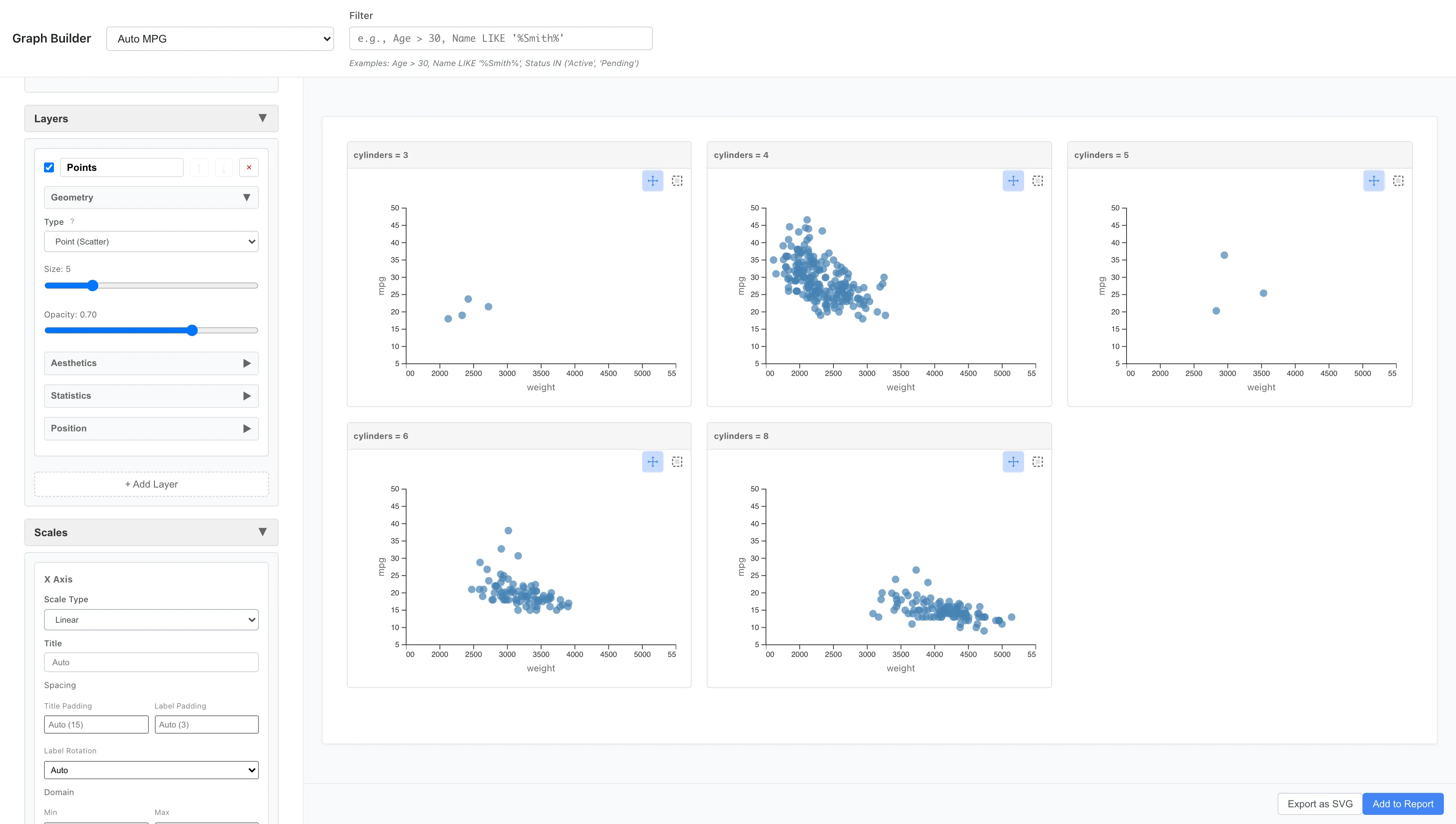Image resolution: width=1456 pixels, height=824 pixels.
Task: Change geometry type from Point (Scatter)
Action: [x=151, y=241]
